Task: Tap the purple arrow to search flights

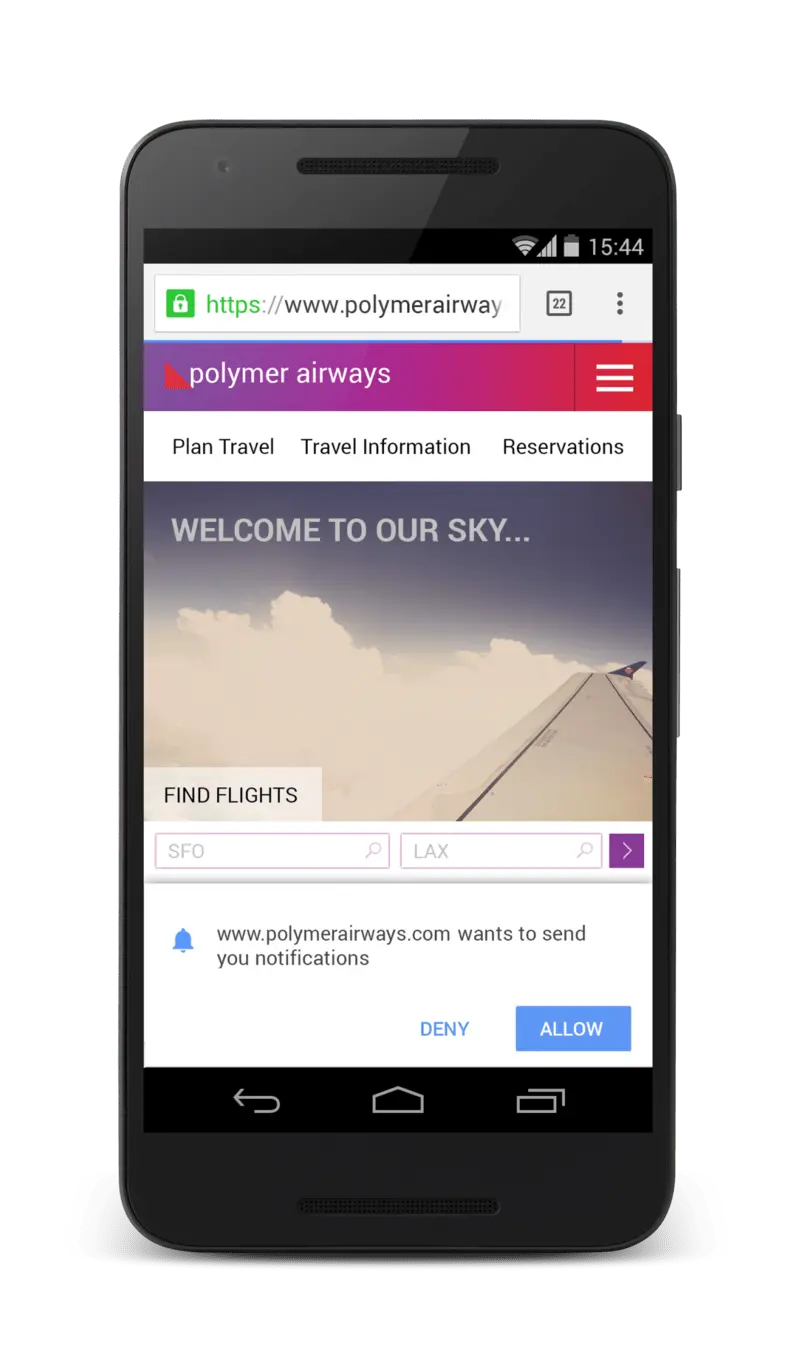Action: point(627,851)
